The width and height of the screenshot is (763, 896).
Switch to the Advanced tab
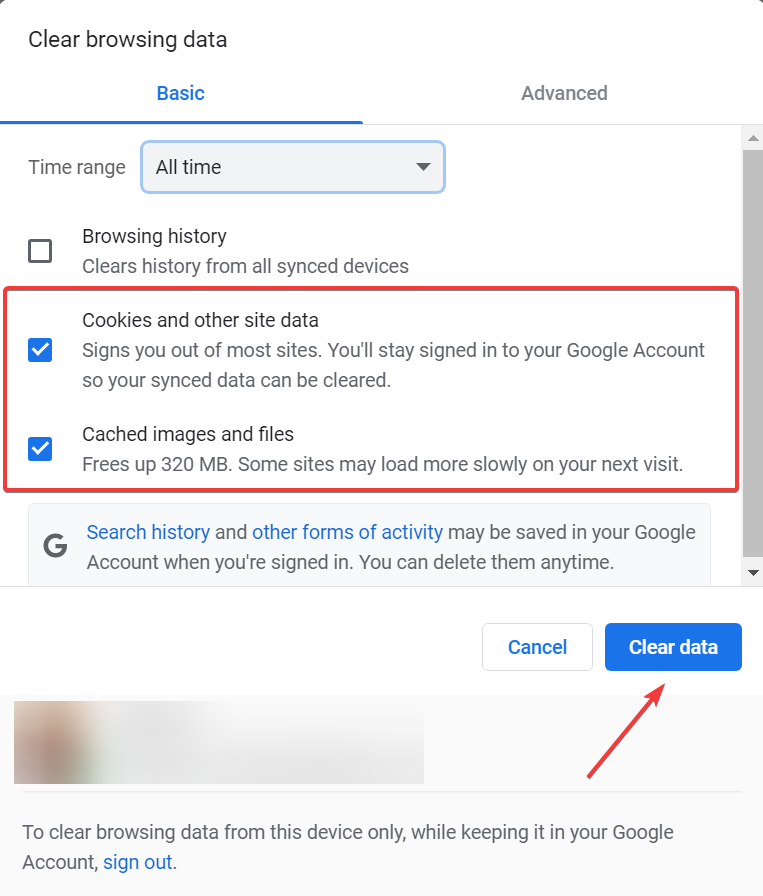[x=564, y=93]
